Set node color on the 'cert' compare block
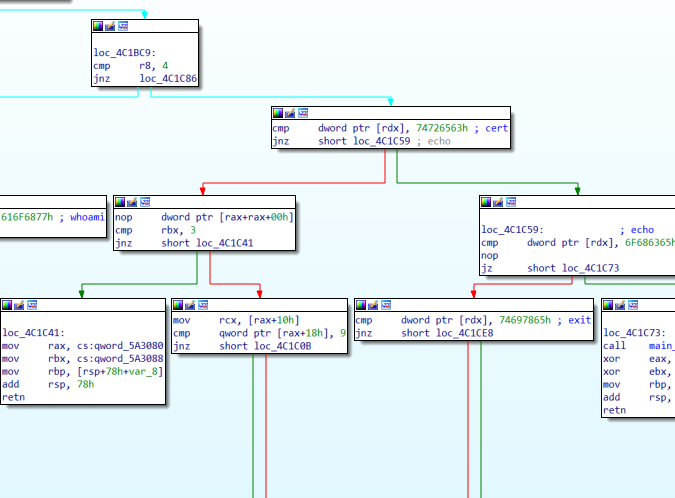Screen dimensions: 675x498 [277, 113]
